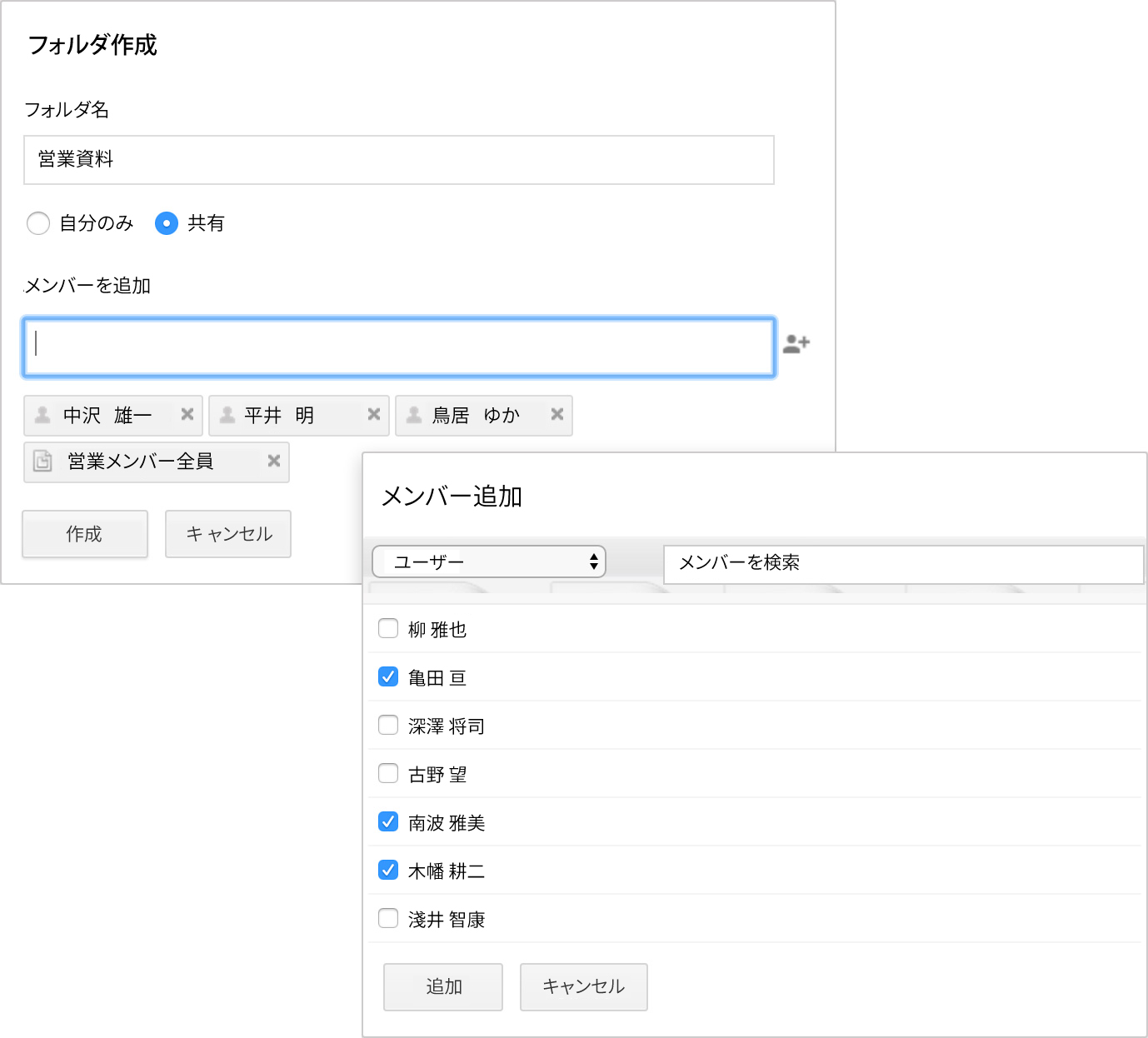Screen dimensions: 1148x1038
Task: Remove 中沢 雄一 with the x icon
Action: coord(187,414)
